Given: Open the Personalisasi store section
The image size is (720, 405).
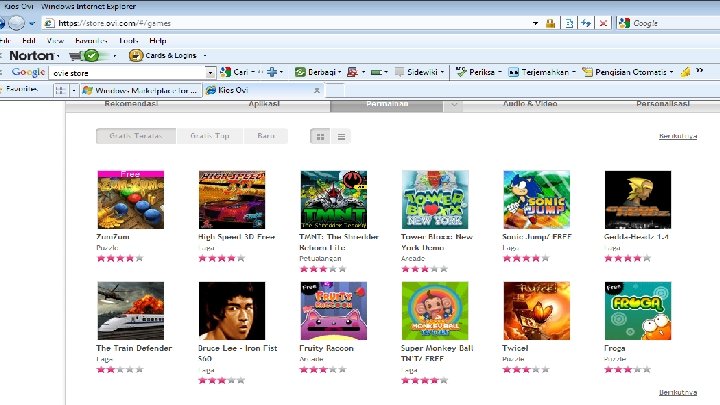Looking at the screenshot, I should pyautogui.click(x=663, y=104).
